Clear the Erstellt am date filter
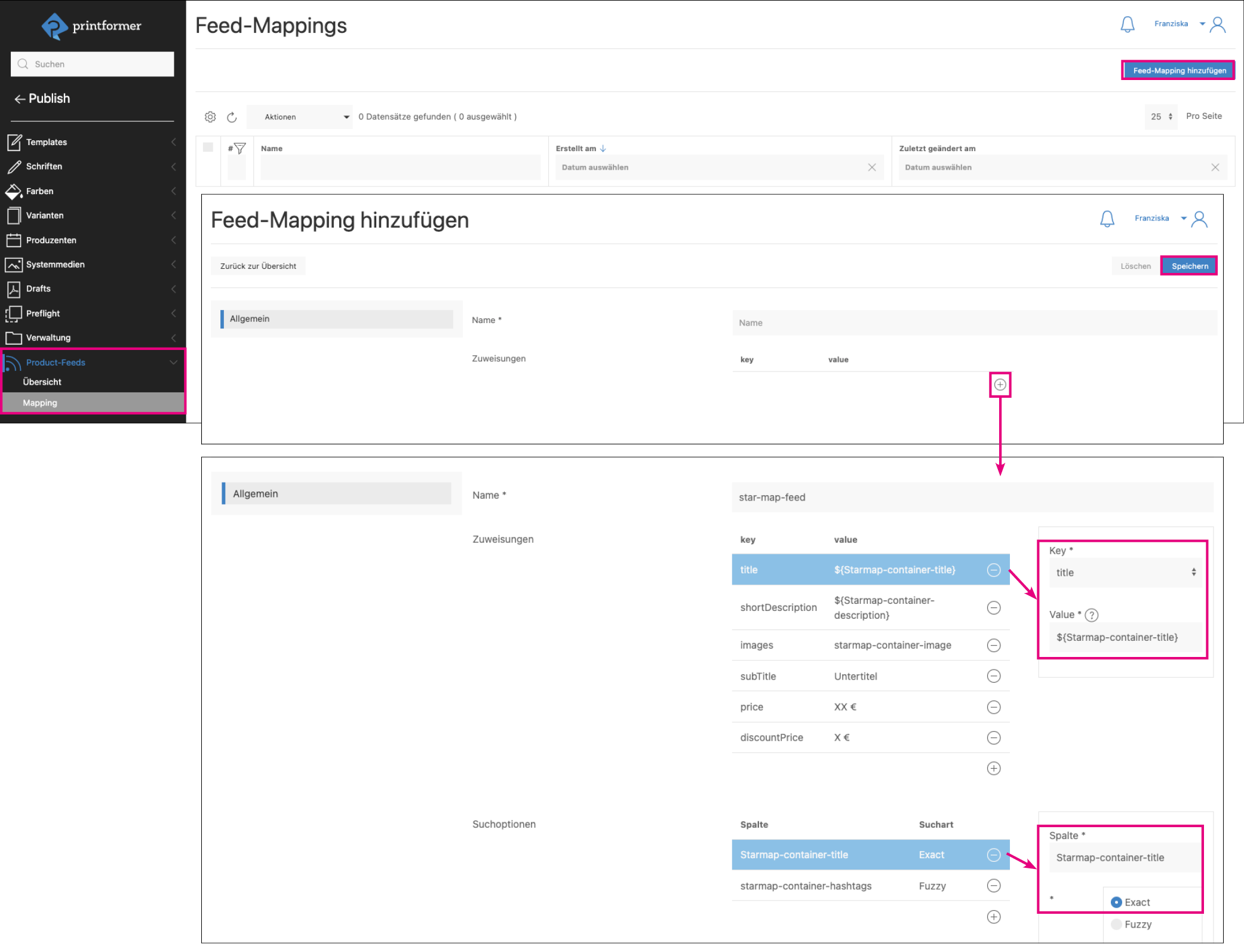This screenshot has height=952, width=1244. pyautogui.click(x=872, y=167)
